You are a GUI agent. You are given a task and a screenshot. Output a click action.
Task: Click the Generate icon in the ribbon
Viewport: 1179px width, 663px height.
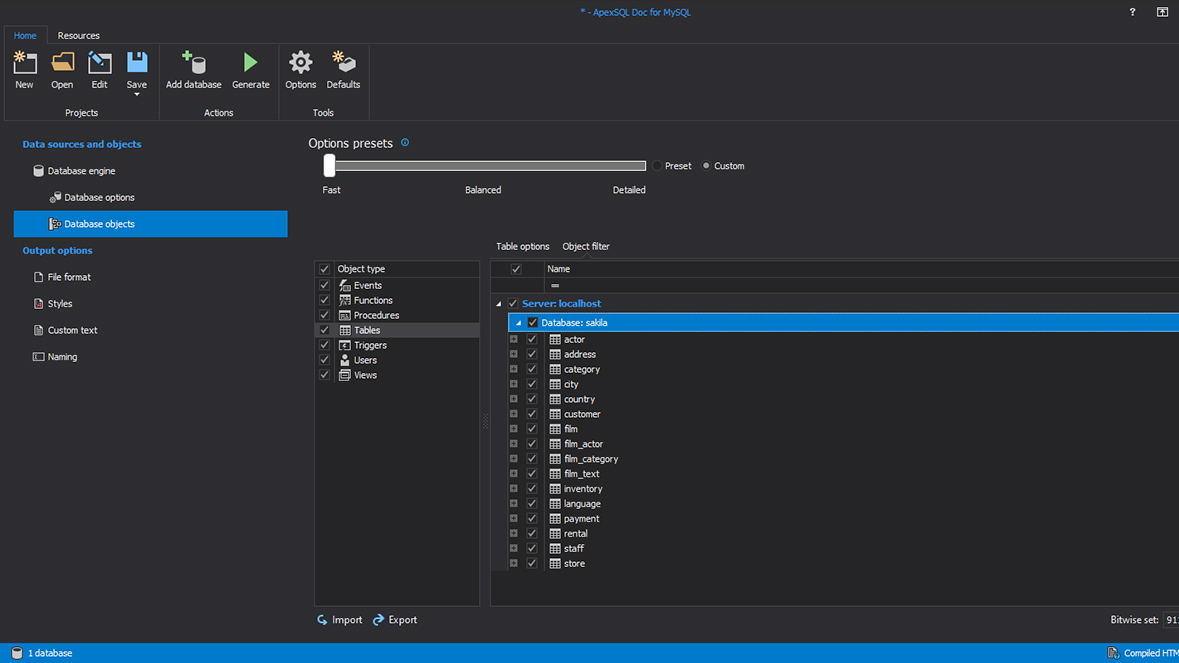tap(250, 62)
